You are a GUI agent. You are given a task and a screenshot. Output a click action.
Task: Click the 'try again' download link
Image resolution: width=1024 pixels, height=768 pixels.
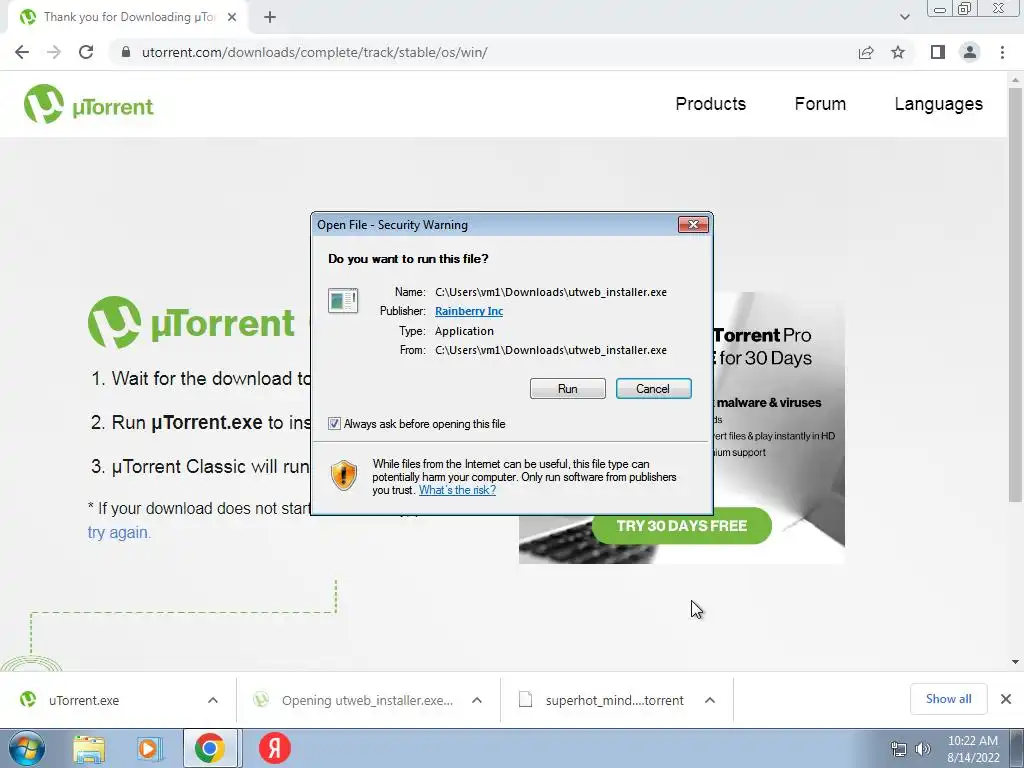(118, 532)
